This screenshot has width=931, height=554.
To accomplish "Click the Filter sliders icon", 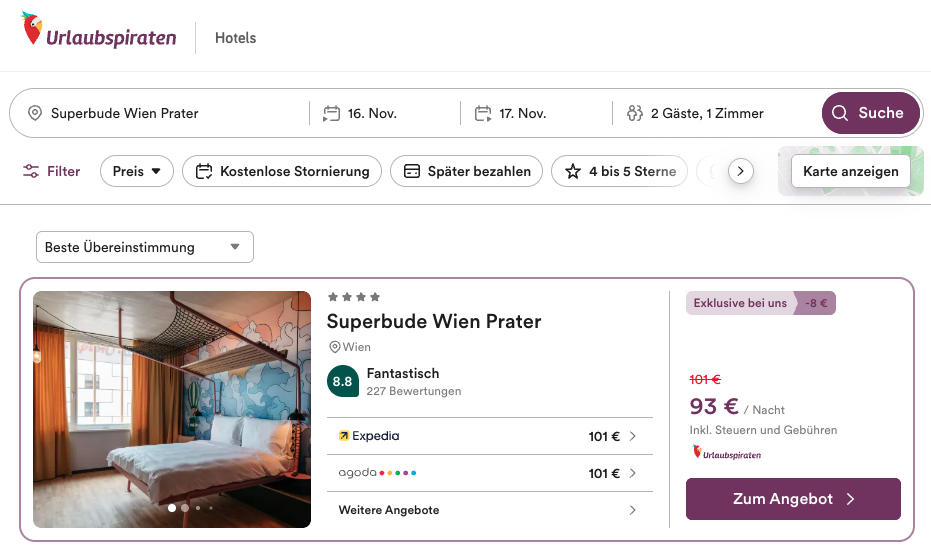I will coord(32,171).
